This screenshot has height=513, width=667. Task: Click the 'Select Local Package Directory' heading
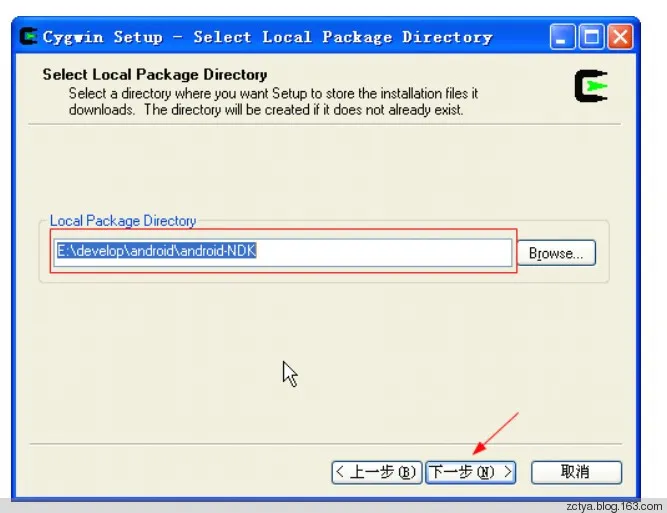click(155, 74)
